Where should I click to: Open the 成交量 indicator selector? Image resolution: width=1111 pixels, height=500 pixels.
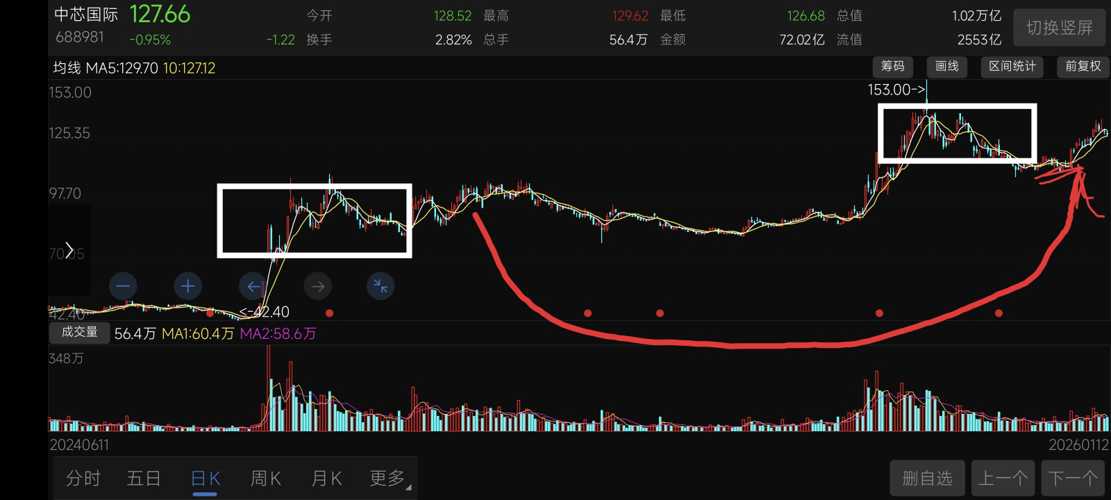click(79, 333)
